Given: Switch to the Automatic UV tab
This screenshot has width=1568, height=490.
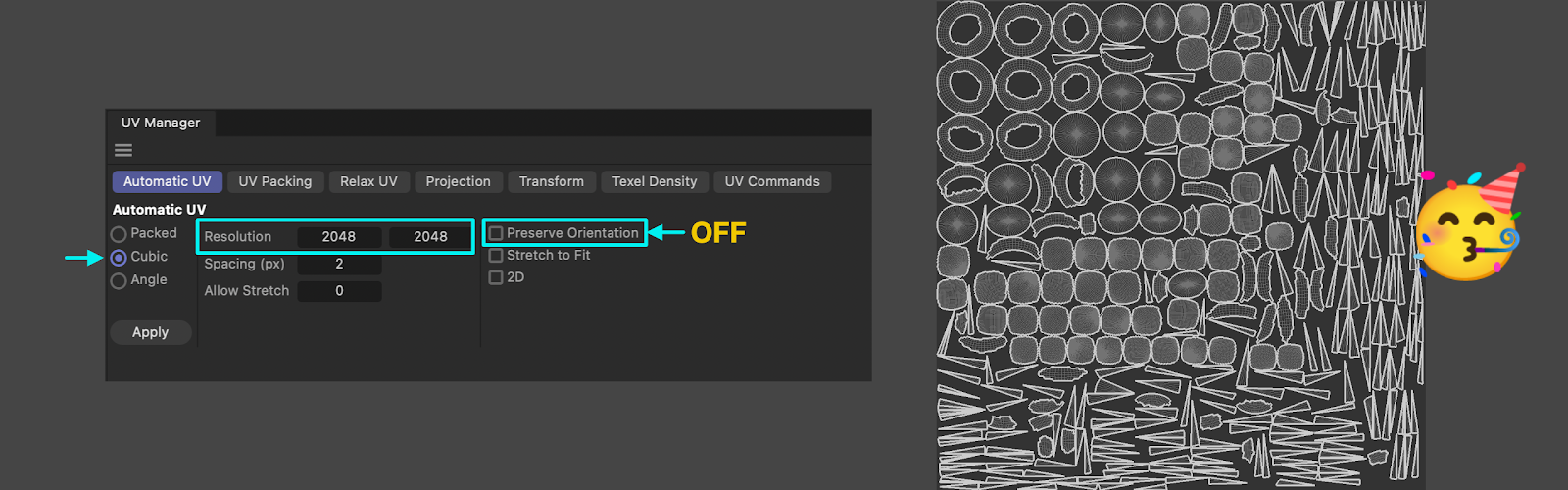Looking at the screenshot, I should coord(167,181).
